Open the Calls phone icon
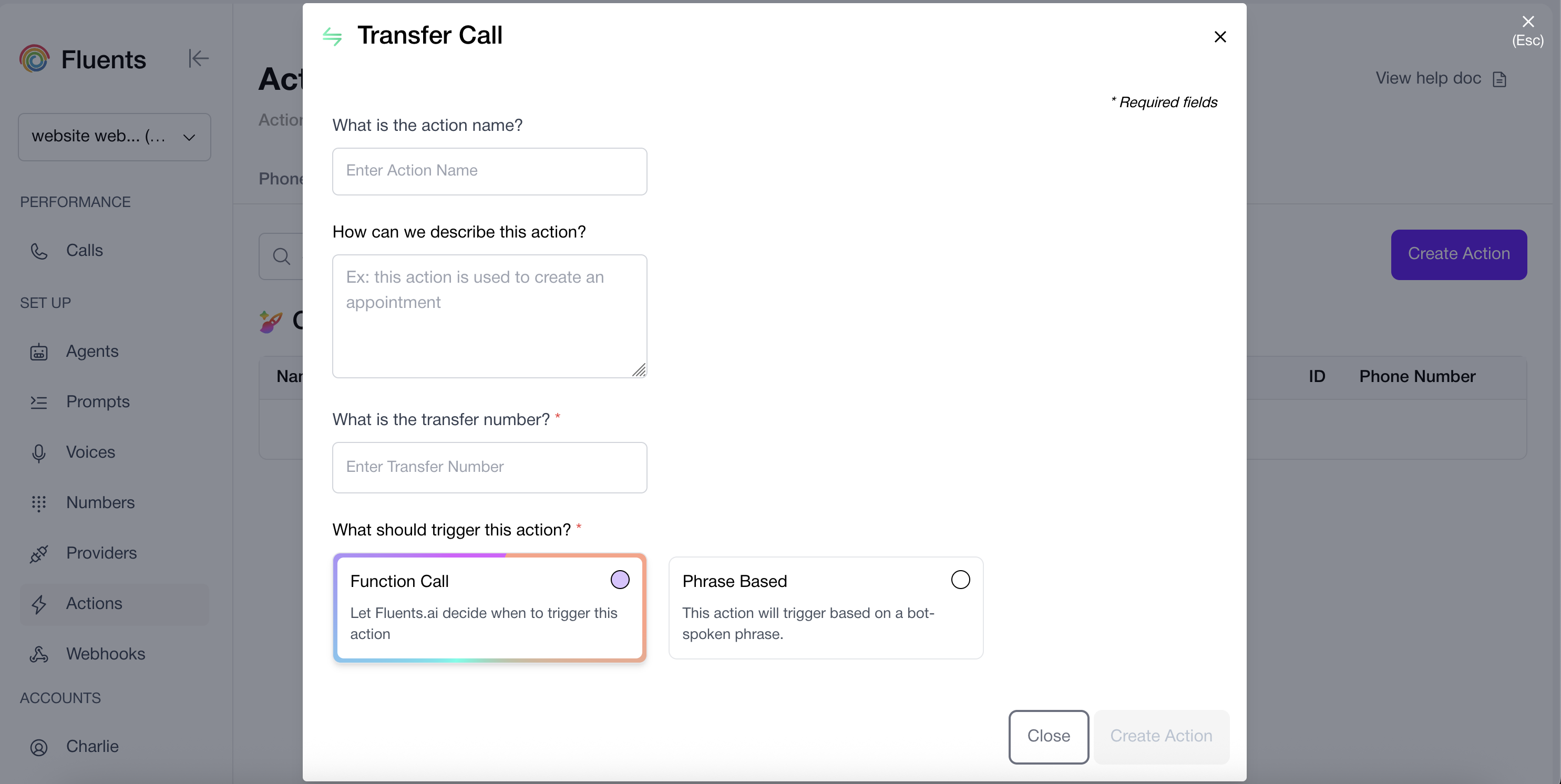1561x784 pixels. (39, 251)
